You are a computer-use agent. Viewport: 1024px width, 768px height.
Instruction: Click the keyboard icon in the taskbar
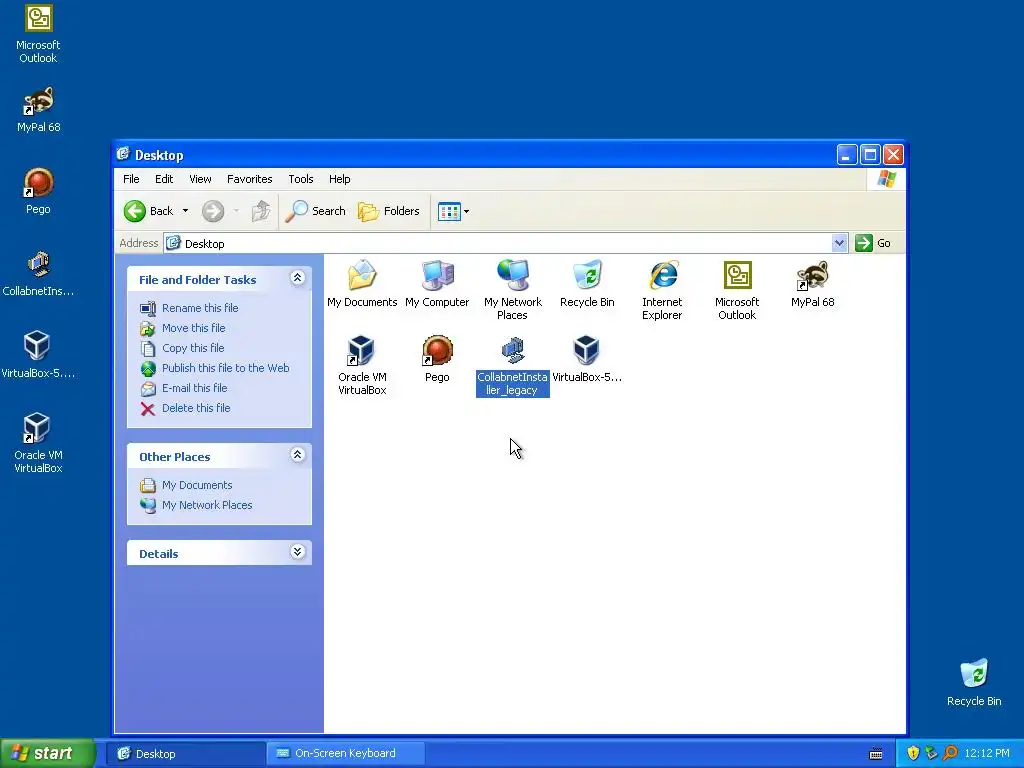pyautogui.click(x=876, y=754)
